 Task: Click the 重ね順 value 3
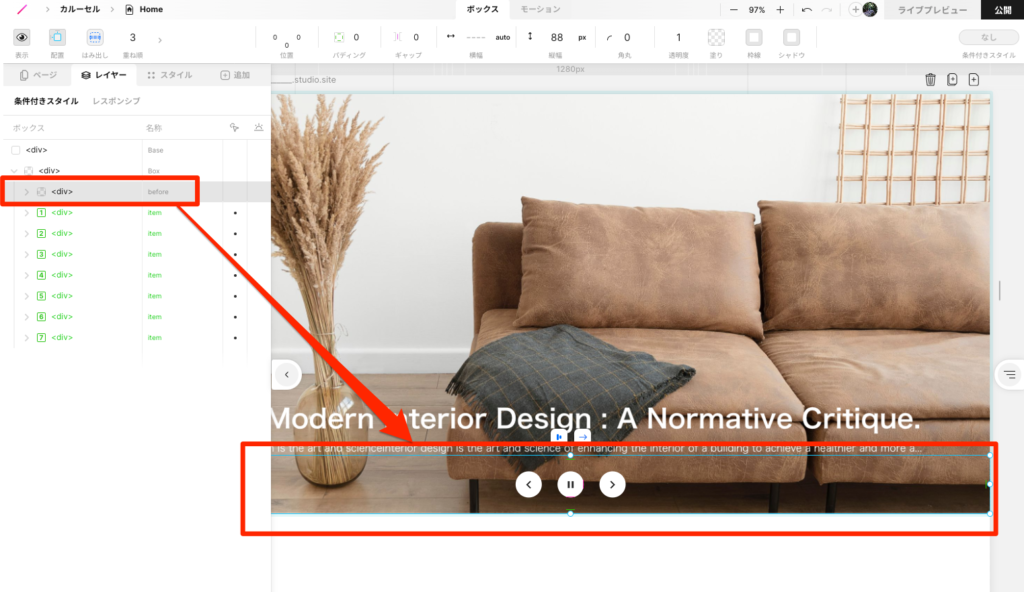(133, 37)
